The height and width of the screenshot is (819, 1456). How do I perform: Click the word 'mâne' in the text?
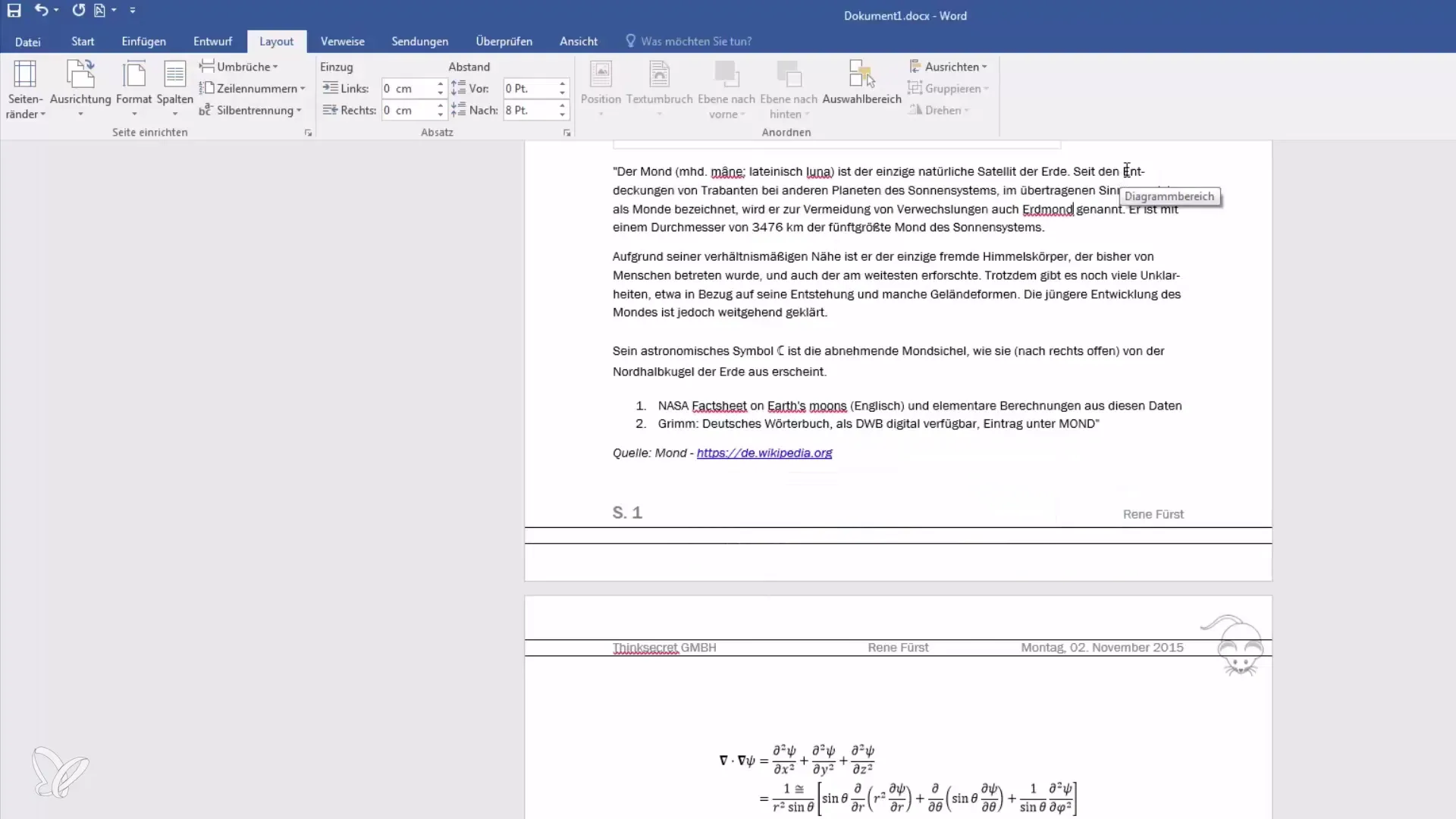(x=727, y=172)
